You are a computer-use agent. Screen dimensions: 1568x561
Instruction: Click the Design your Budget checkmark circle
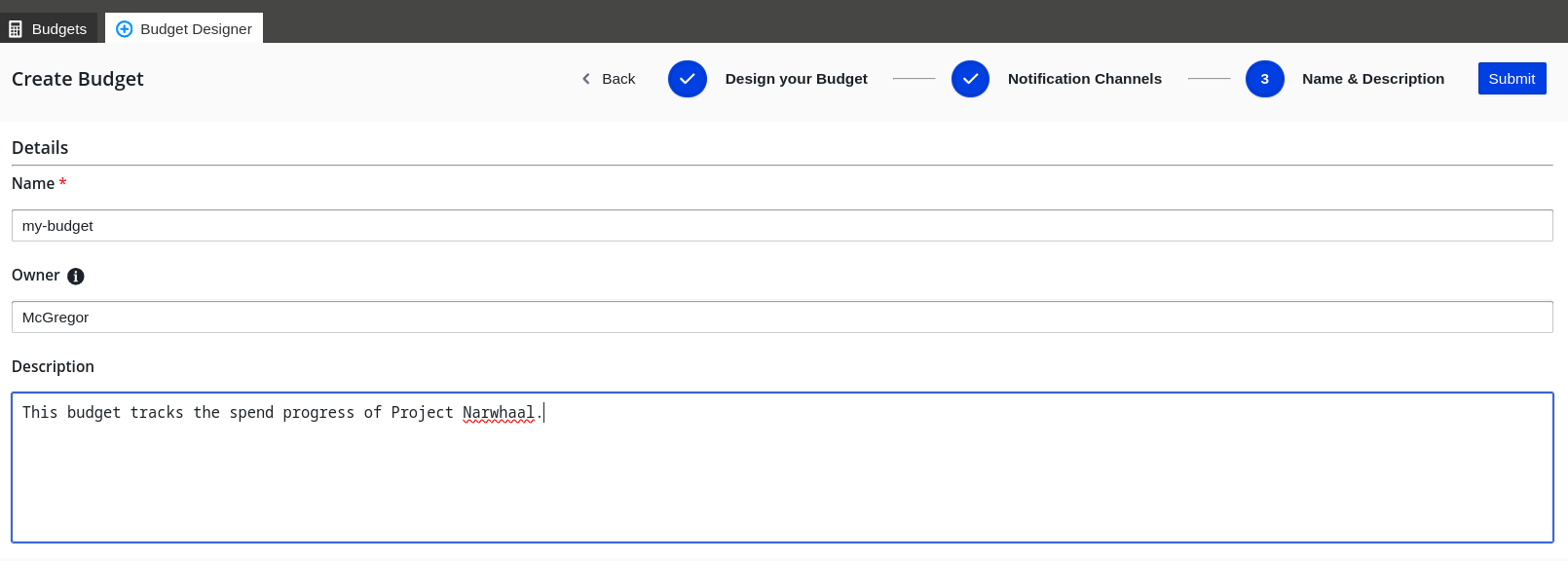pyautogui.click(x=688, y=79)
